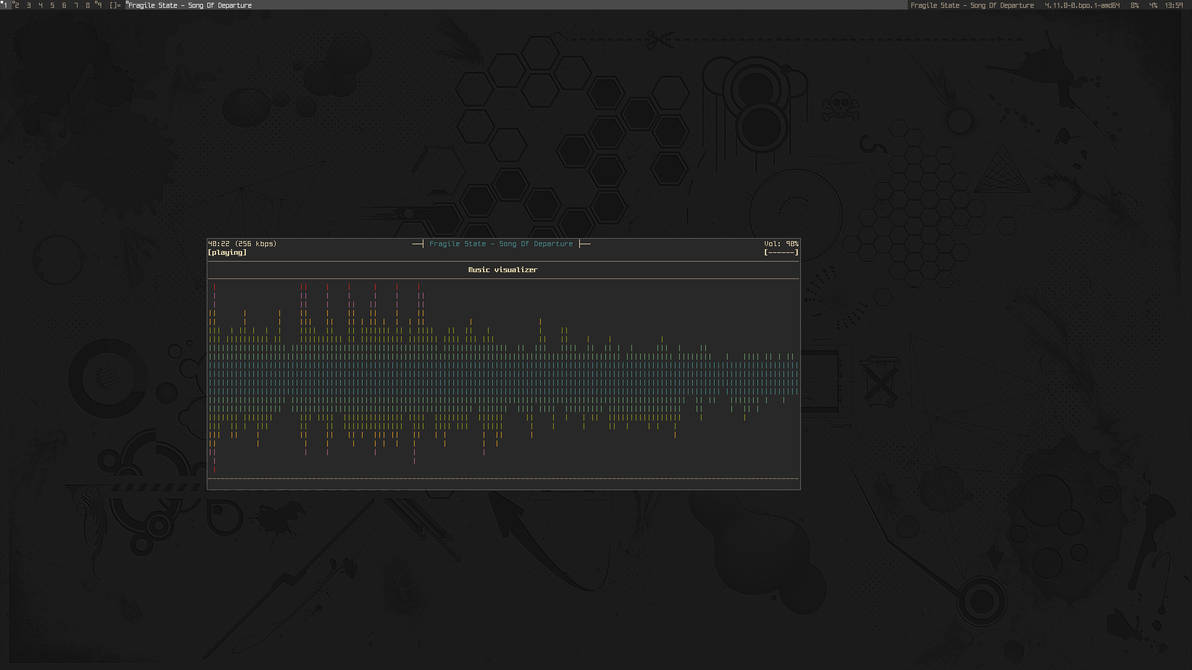This screenshot has height=670, width=1192.
Task: Open workspace tag 9
Action: (x=99, y=5)
